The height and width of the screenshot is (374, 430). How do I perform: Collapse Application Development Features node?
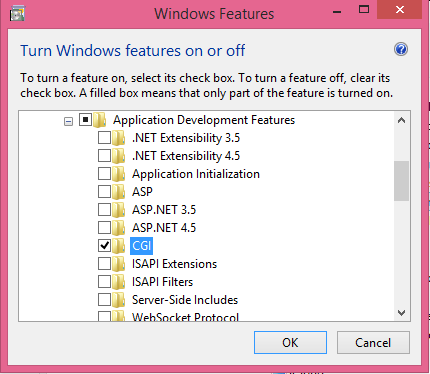68,122
